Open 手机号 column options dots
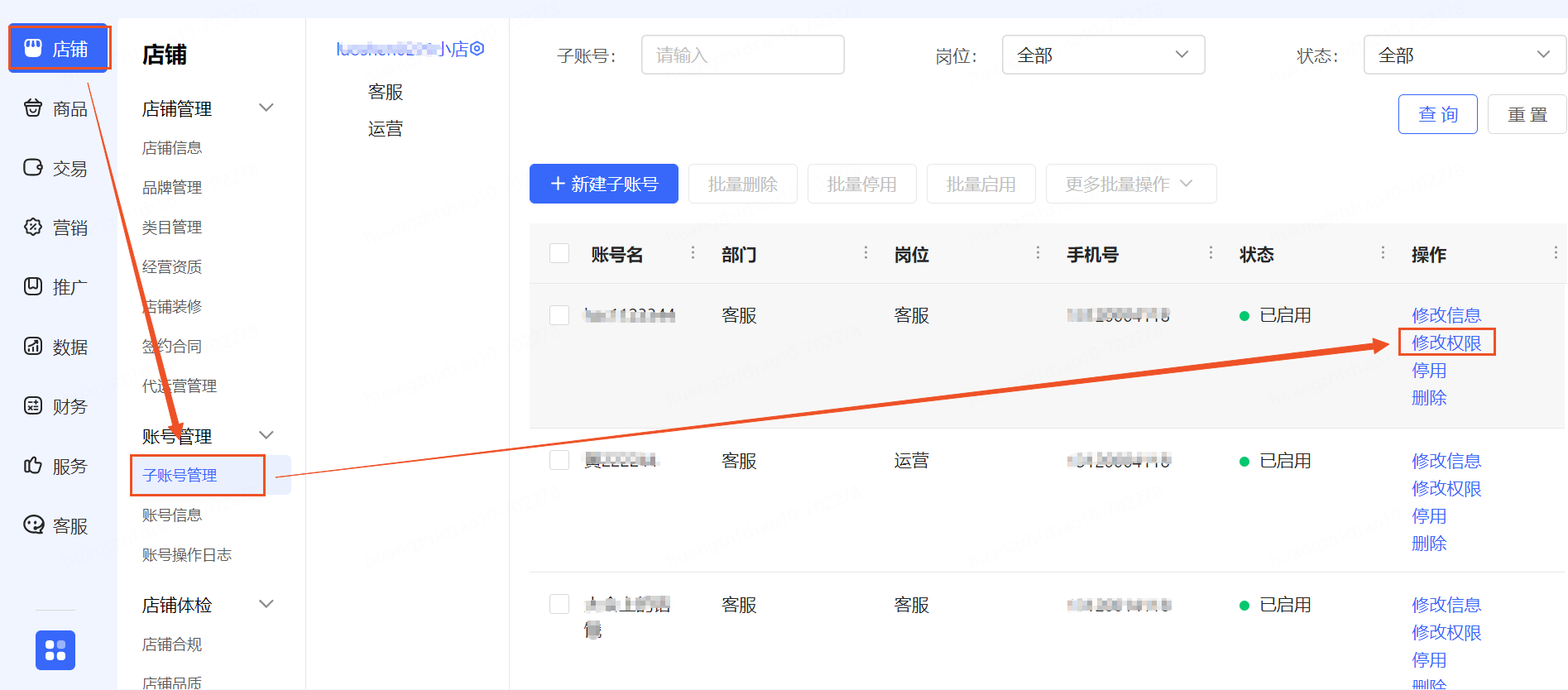 (x=1211, y=252)
